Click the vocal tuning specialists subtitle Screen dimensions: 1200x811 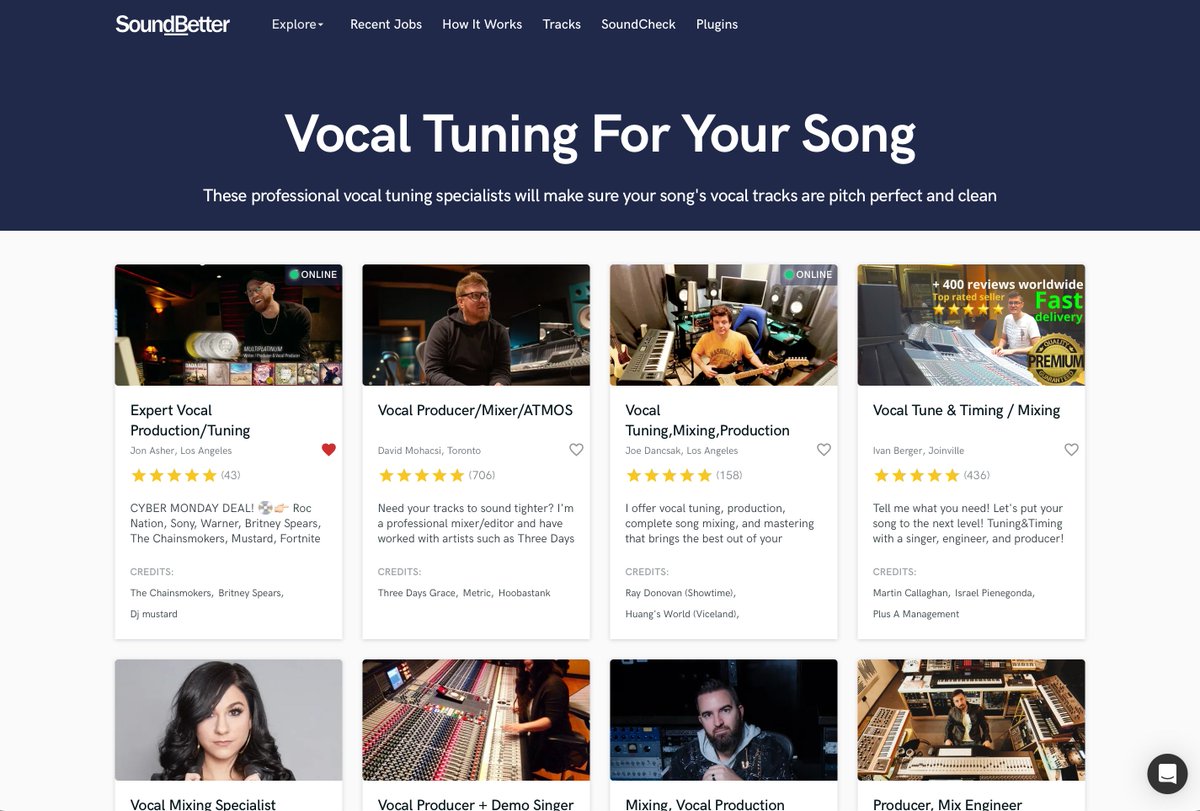[600, 195]
